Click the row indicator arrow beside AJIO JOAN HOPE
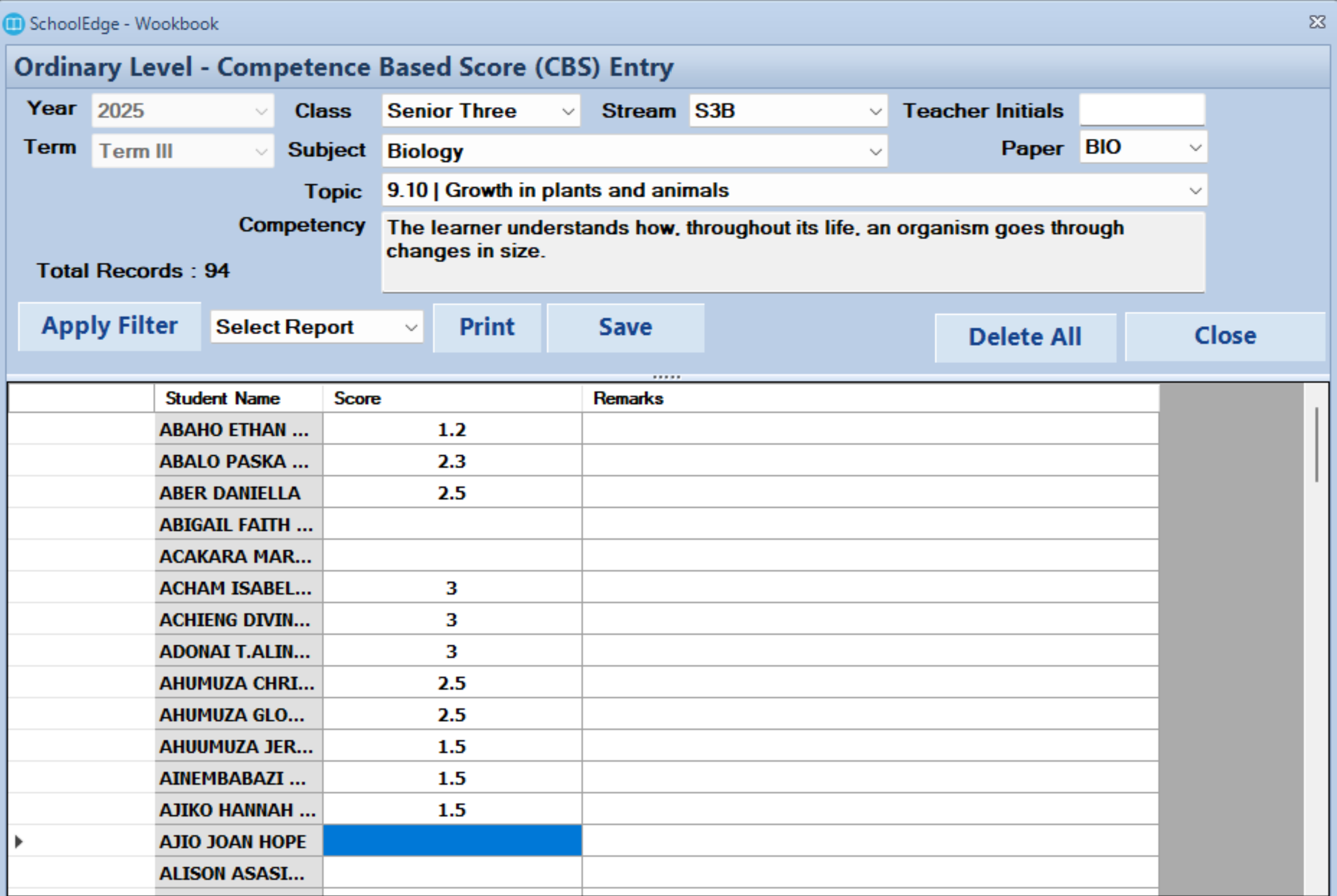The width and height of the screenshot is (1337, 896). click(19, 841)
